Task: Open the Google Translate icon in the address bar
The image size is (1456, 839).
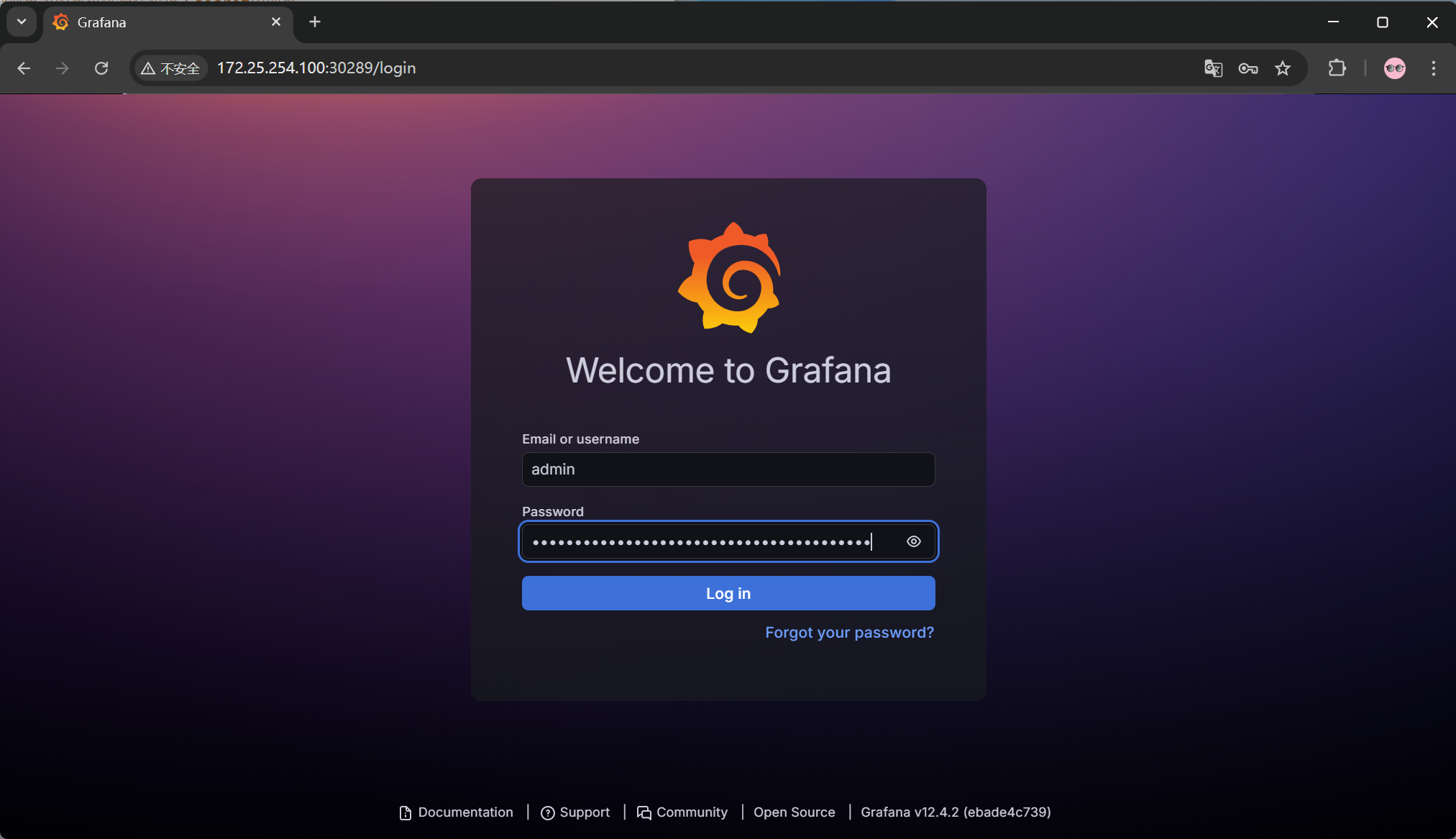Action: pos(1213,68)
